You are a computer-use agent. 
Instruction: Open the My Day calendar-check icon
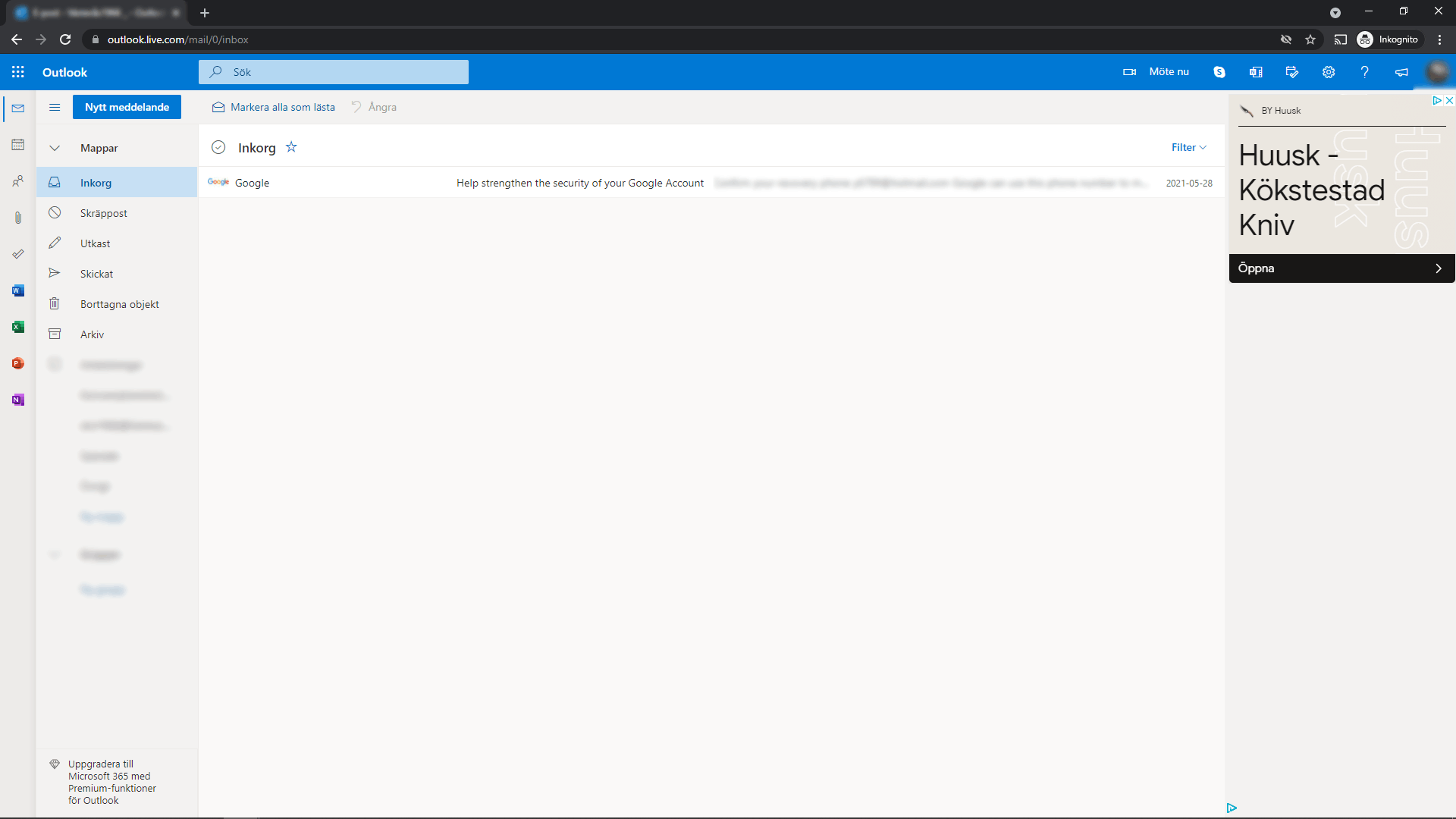click(1292, 72)
